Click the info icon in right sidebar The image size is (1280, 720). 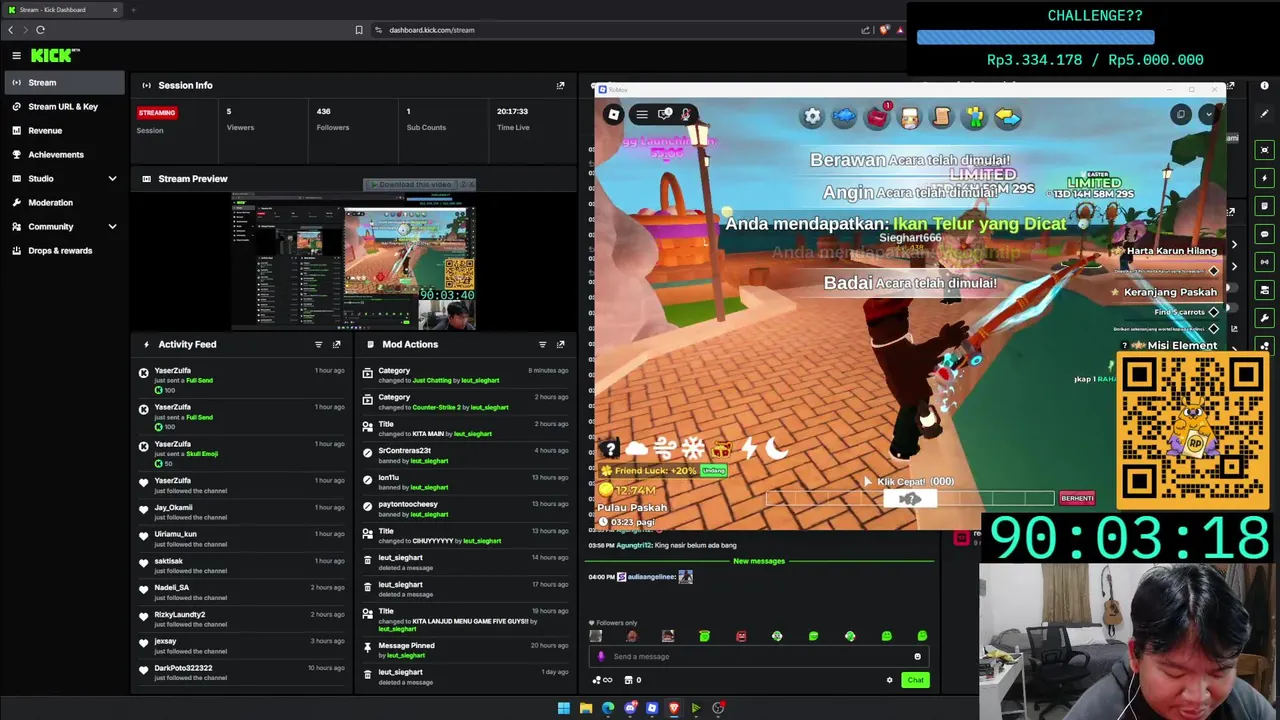(x=1265, y=86)
